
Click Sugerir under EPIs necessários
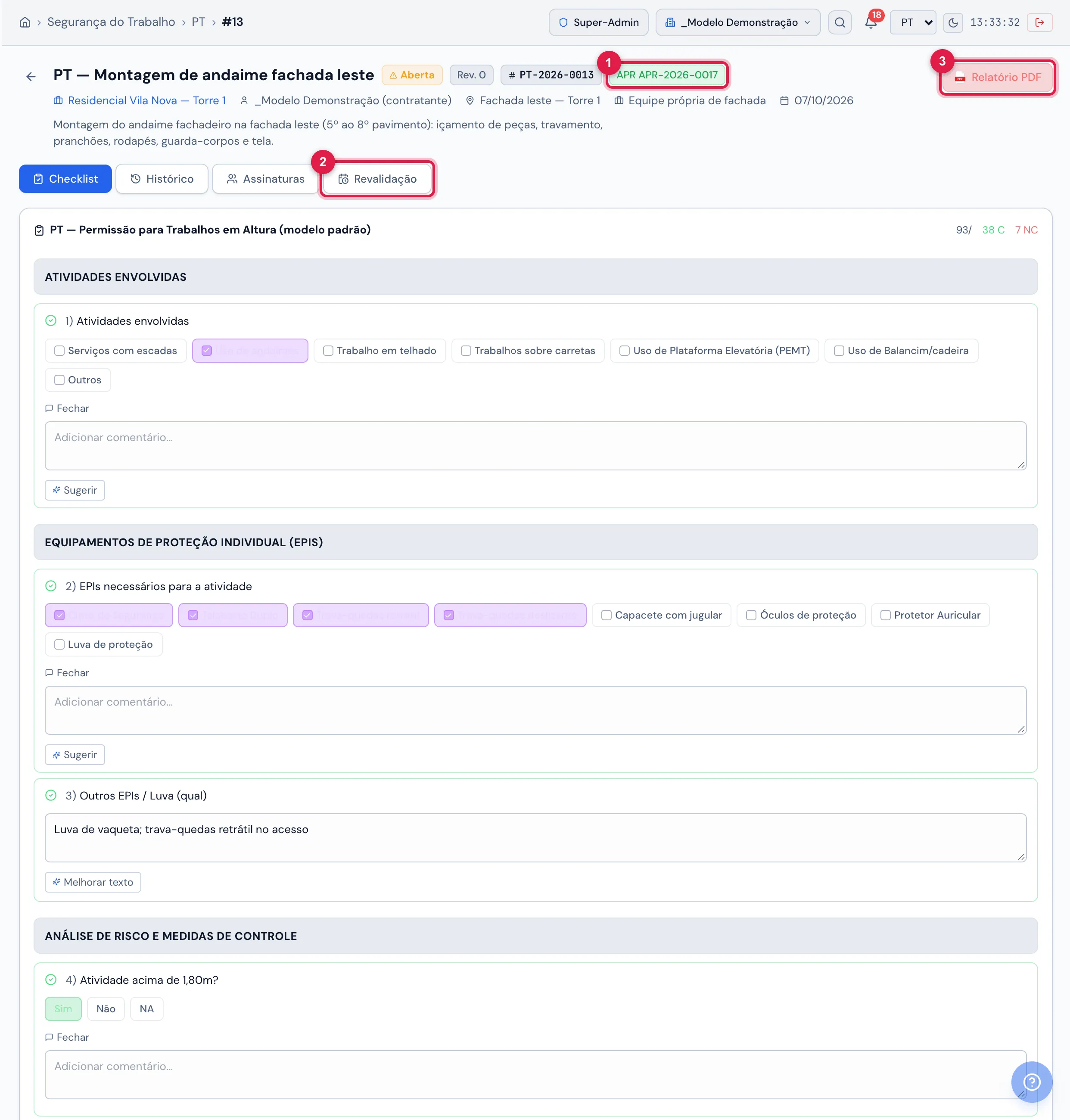coord(75,754)
